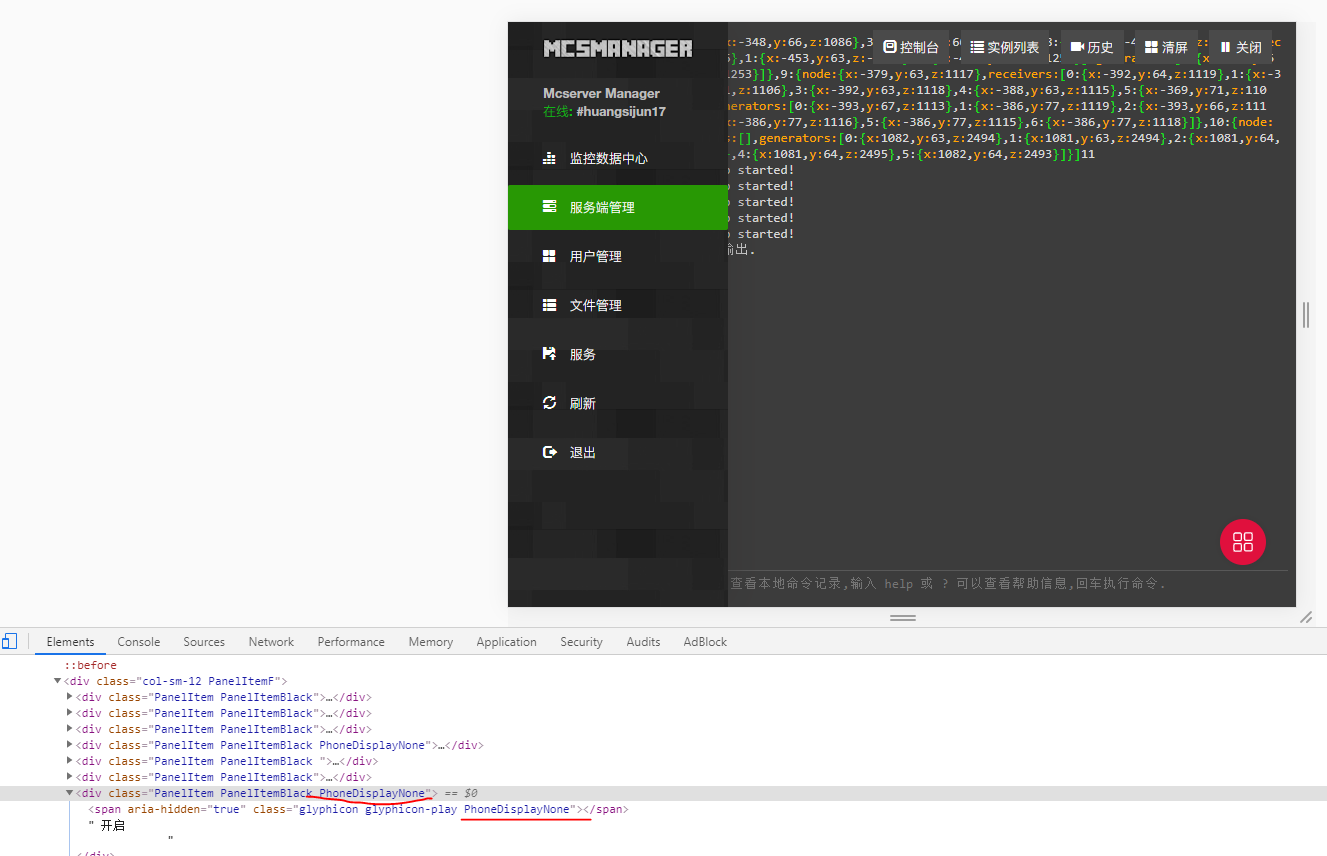Toggle the device toolbar in DevTools
The image size is (1327, 856).
point(10,640)
